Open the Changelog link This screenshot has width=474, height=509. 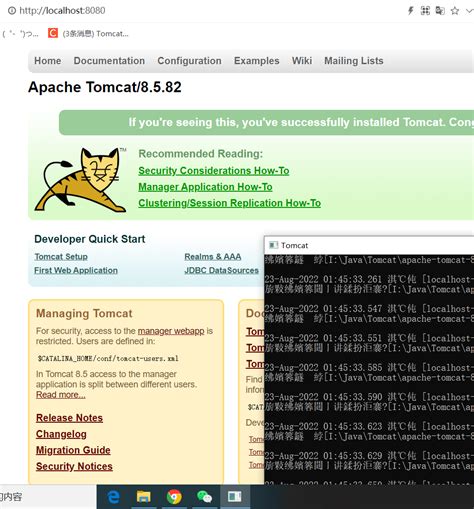(x=61, y=434)
